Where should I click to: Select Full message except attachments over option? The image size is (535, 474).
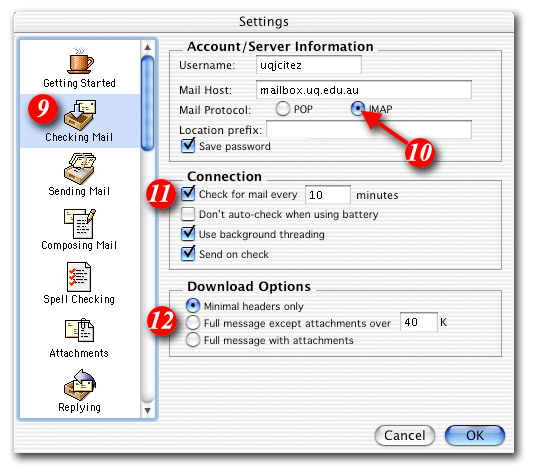(193, 323)
